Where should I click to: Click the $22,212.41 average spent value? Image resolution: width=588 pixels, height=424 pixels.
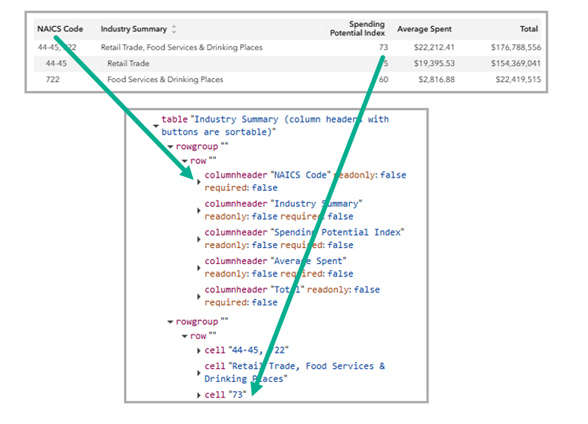[434, 47]
